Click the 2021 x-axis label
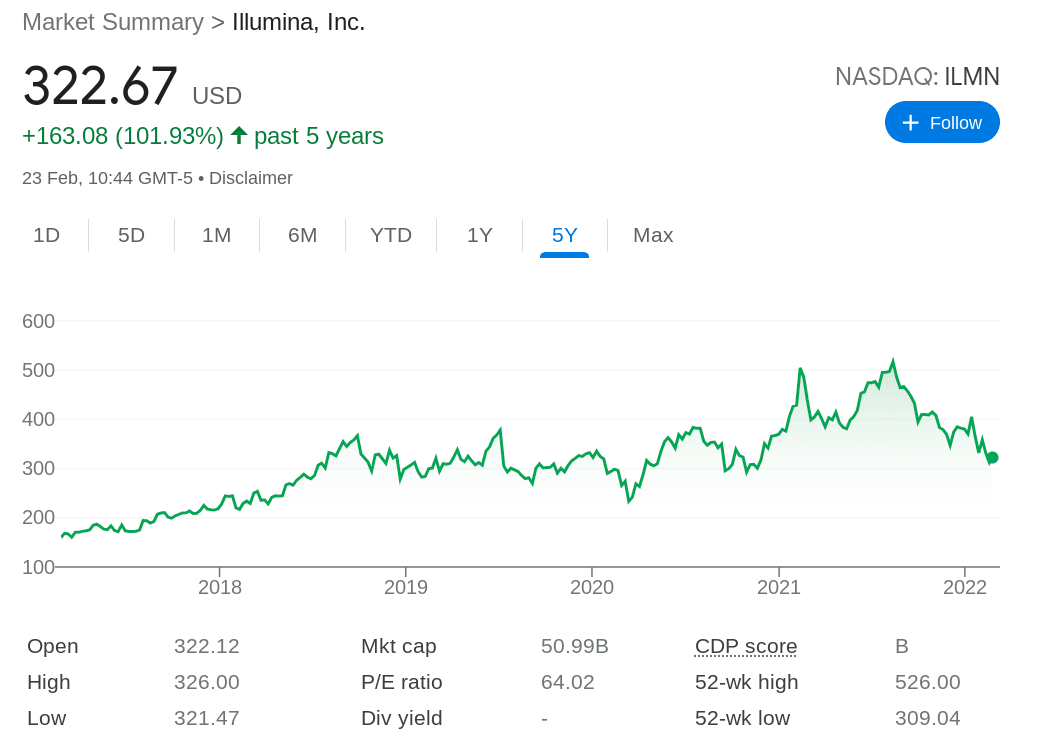Image resolution: width=1058 pixels, height=751 pixels. pyautogui.click(x=779, y=587)
